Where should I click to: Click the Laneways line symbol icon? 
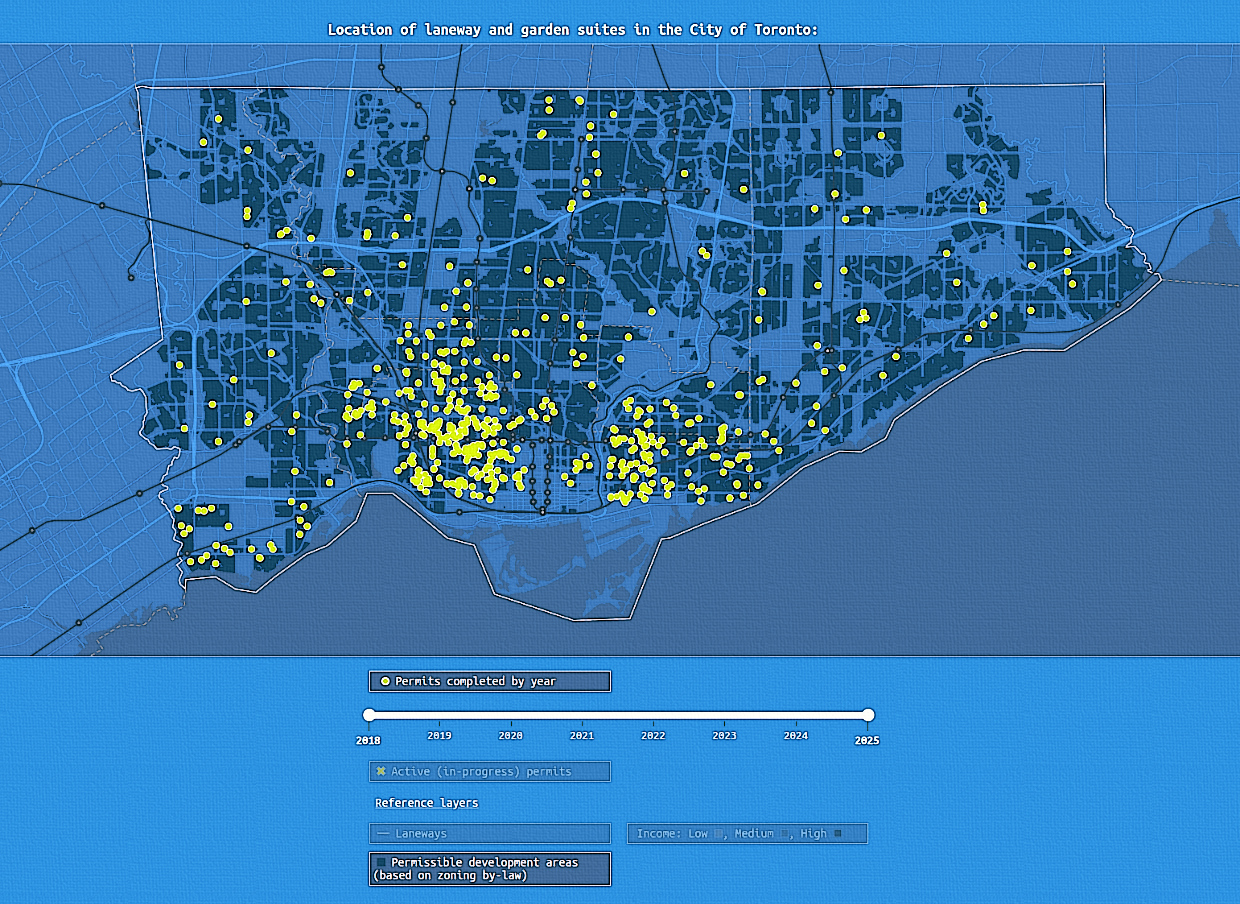point(384,834)
